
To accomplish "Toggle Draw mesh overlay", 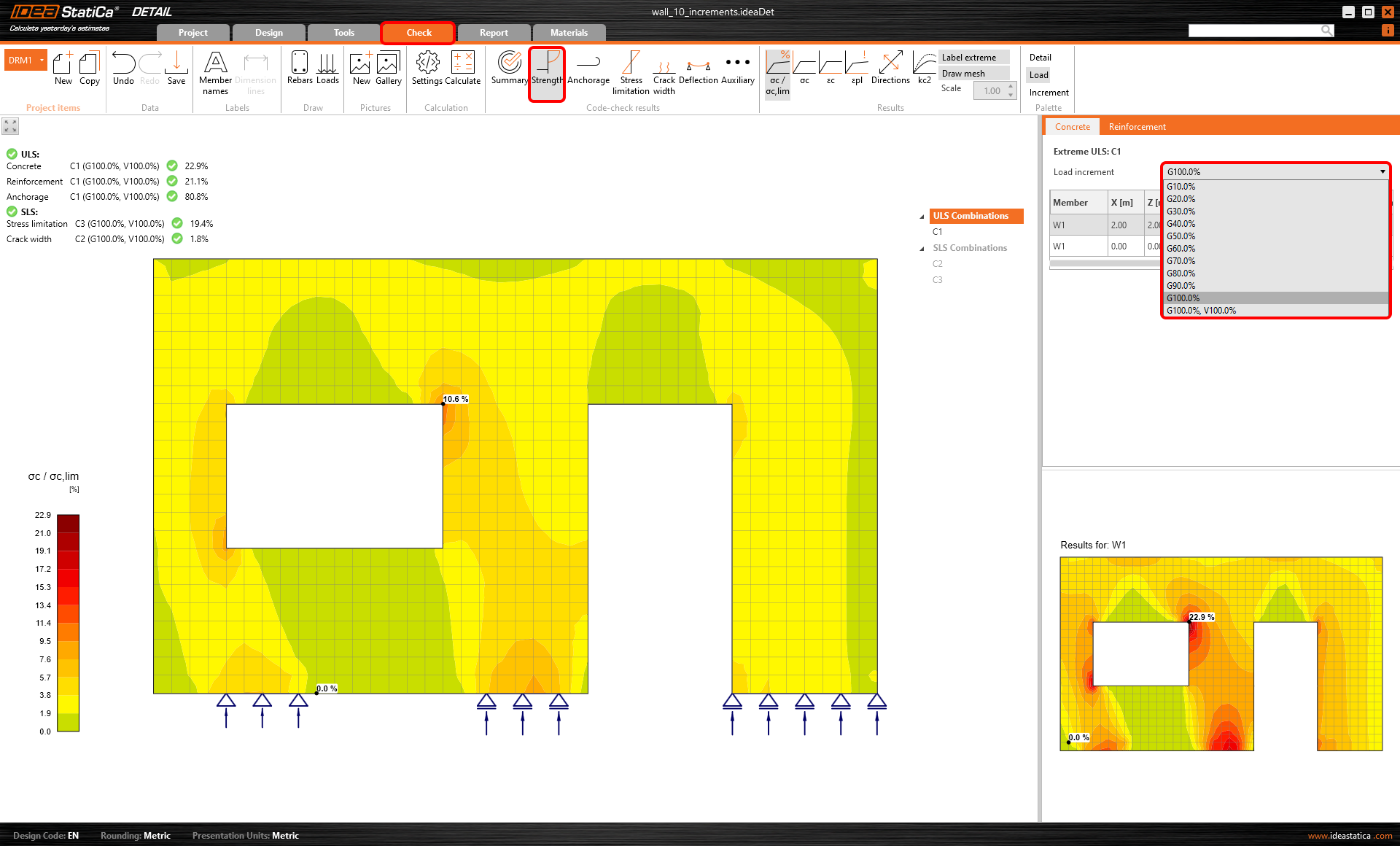I will click(x=973, y=73).
